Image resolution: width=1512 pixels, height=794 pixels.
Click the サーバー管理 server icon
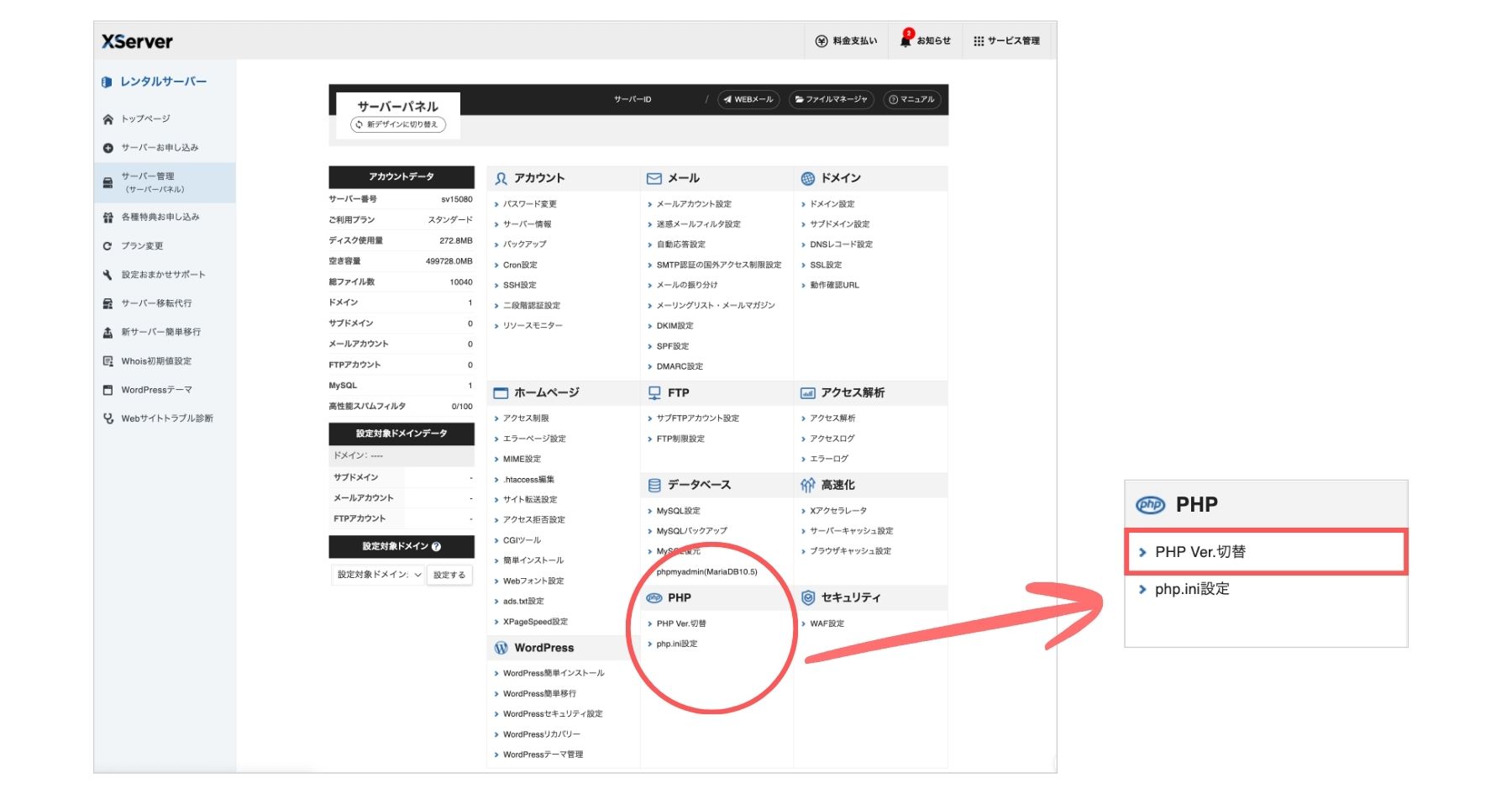(108, 182)
